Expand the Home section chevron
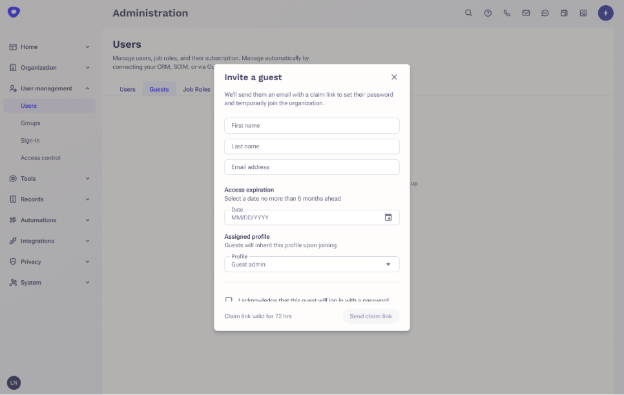The width and height of the screenshot is (624, 395). click(87, 47)
